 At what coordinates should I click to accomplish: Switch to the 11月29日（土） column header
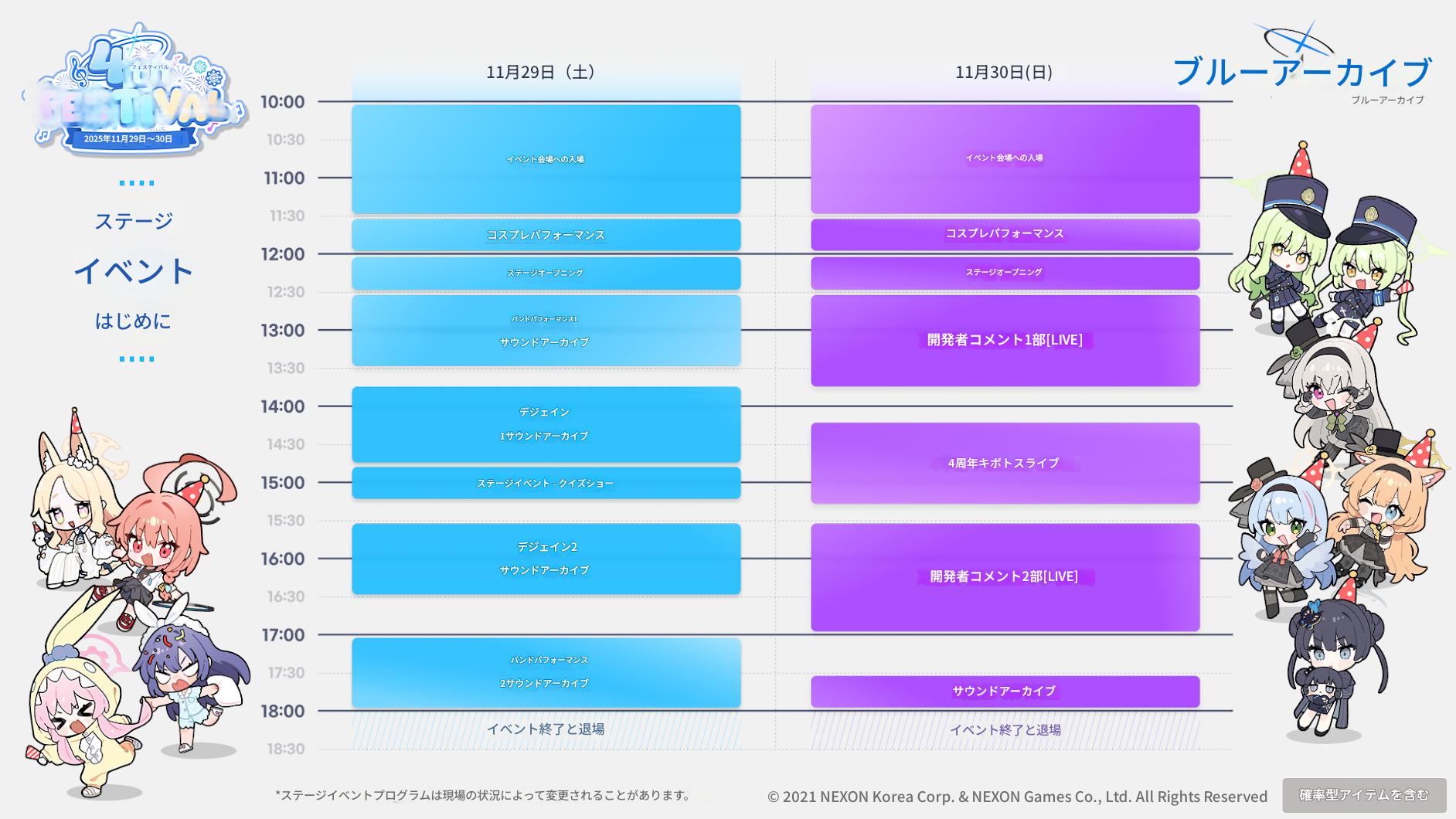coord(545,73)
